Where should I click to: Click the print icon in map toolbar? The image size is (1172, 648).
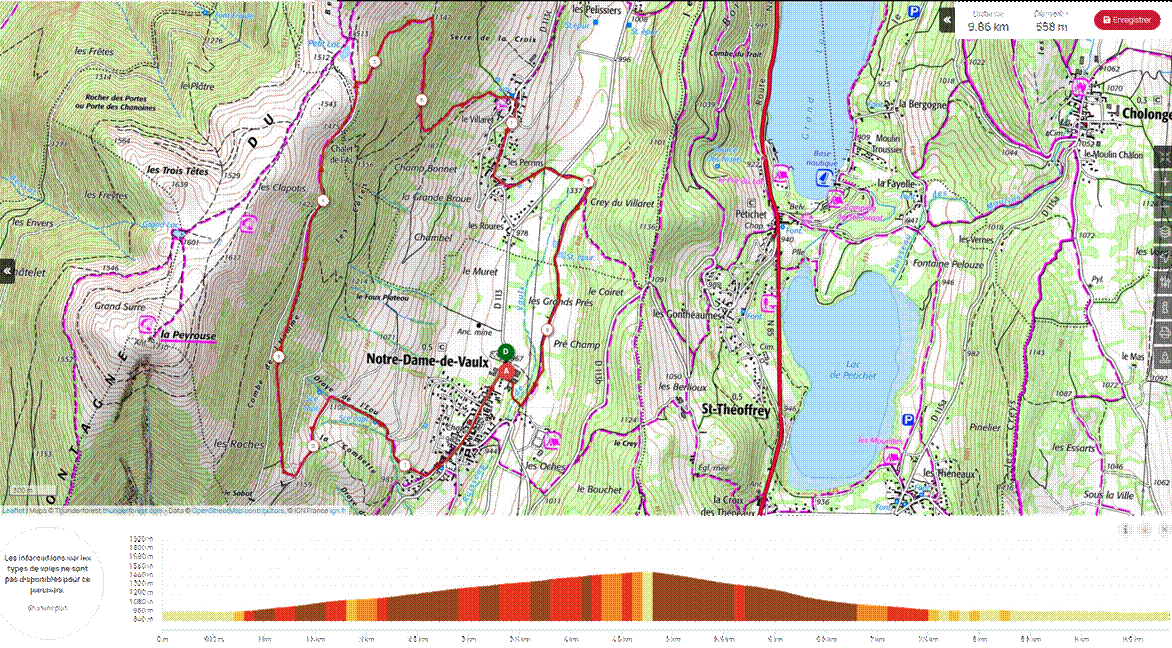pyautogui.click(x=1164, y=333)
